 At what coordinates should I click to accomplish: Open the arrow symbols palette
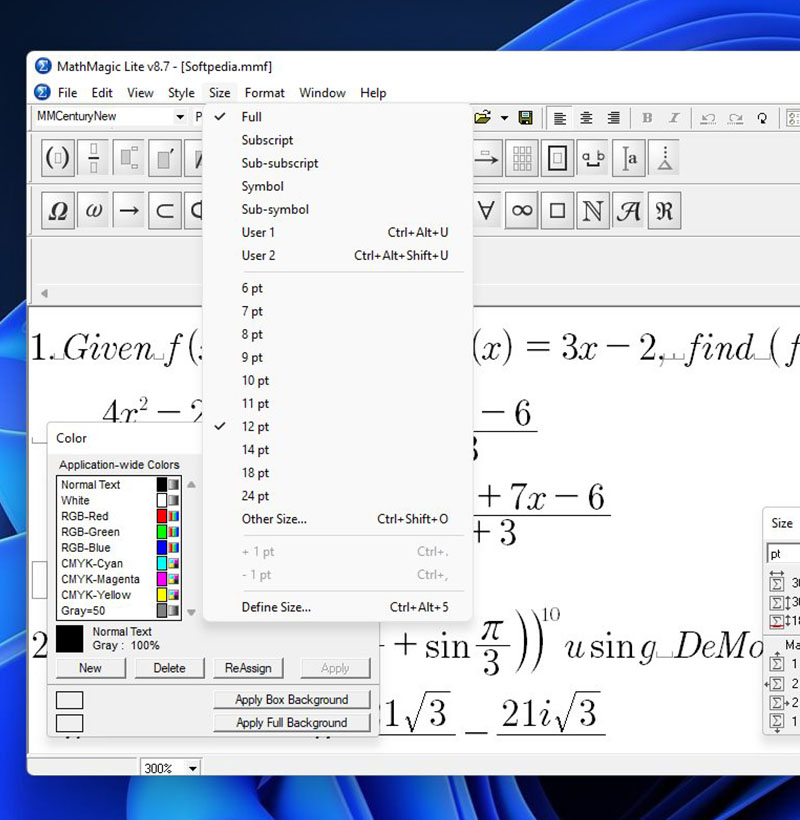tap(128, 211)
